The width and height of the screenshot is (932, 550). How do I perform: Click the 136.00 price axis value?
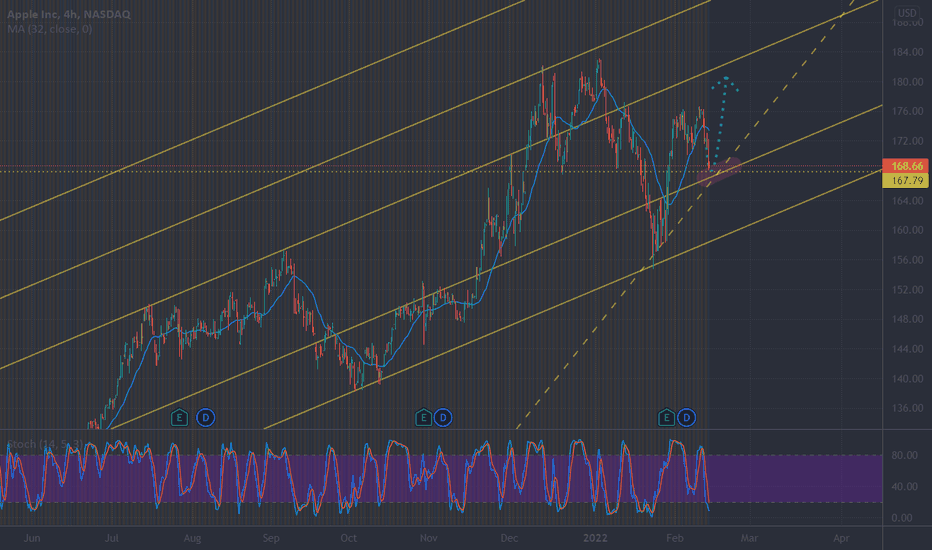point(908,408)
